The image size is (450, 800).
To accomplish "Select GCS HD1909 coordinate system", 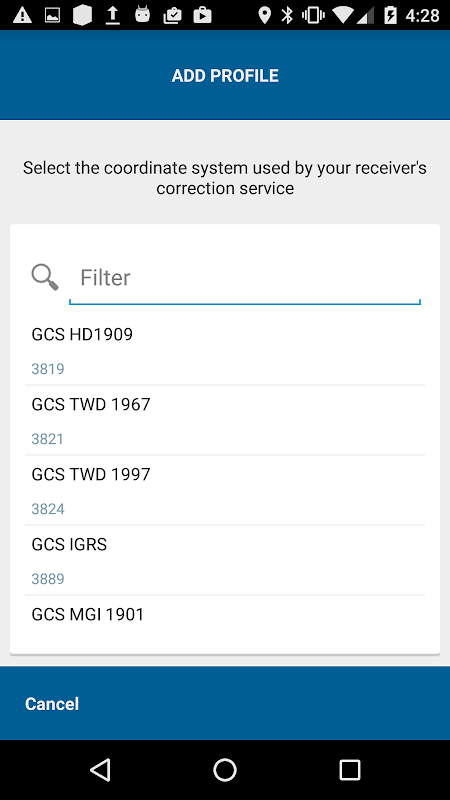I will click(225, 351).
